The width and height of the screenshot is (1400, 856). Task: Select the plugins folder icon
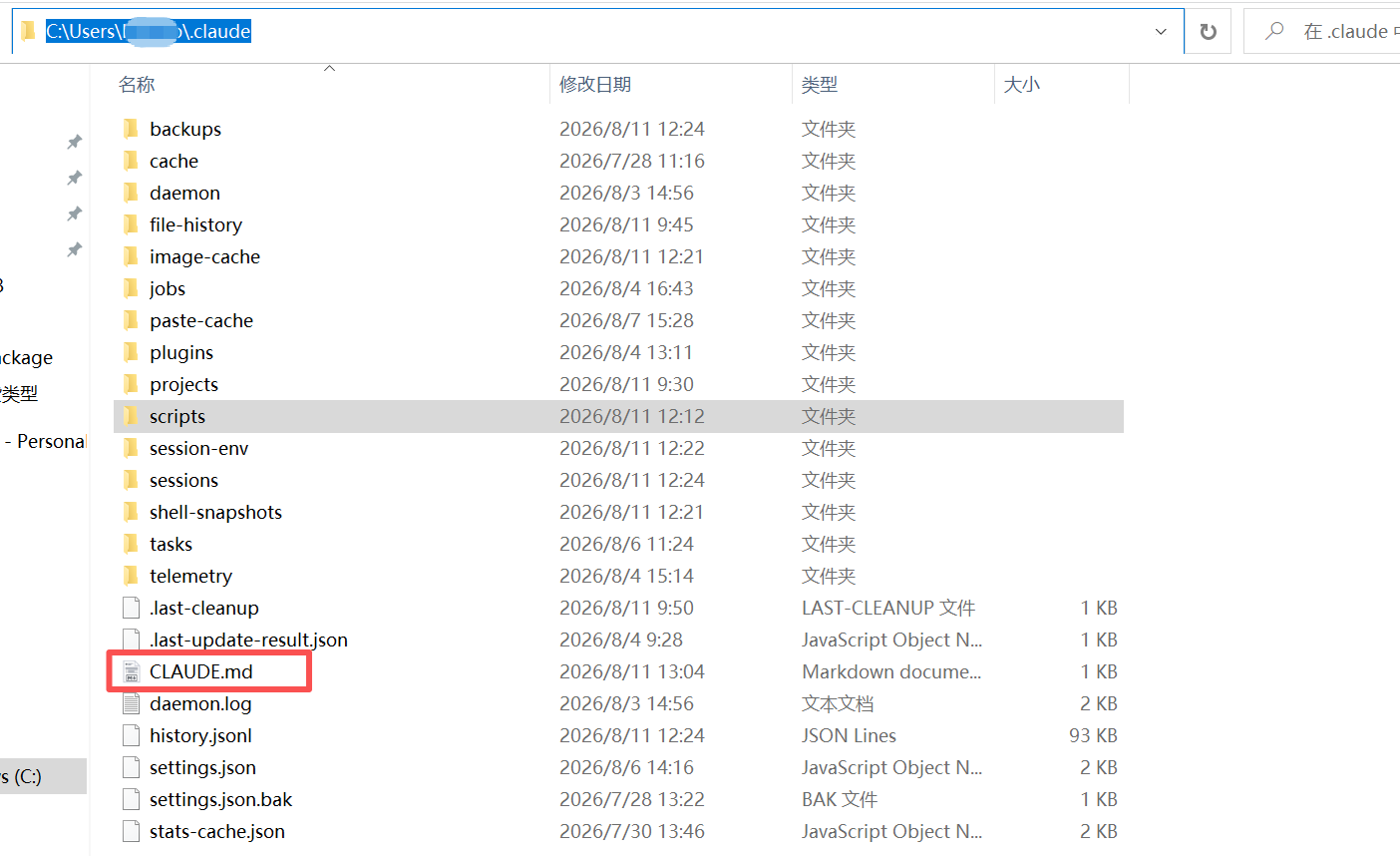click(131, 352)
